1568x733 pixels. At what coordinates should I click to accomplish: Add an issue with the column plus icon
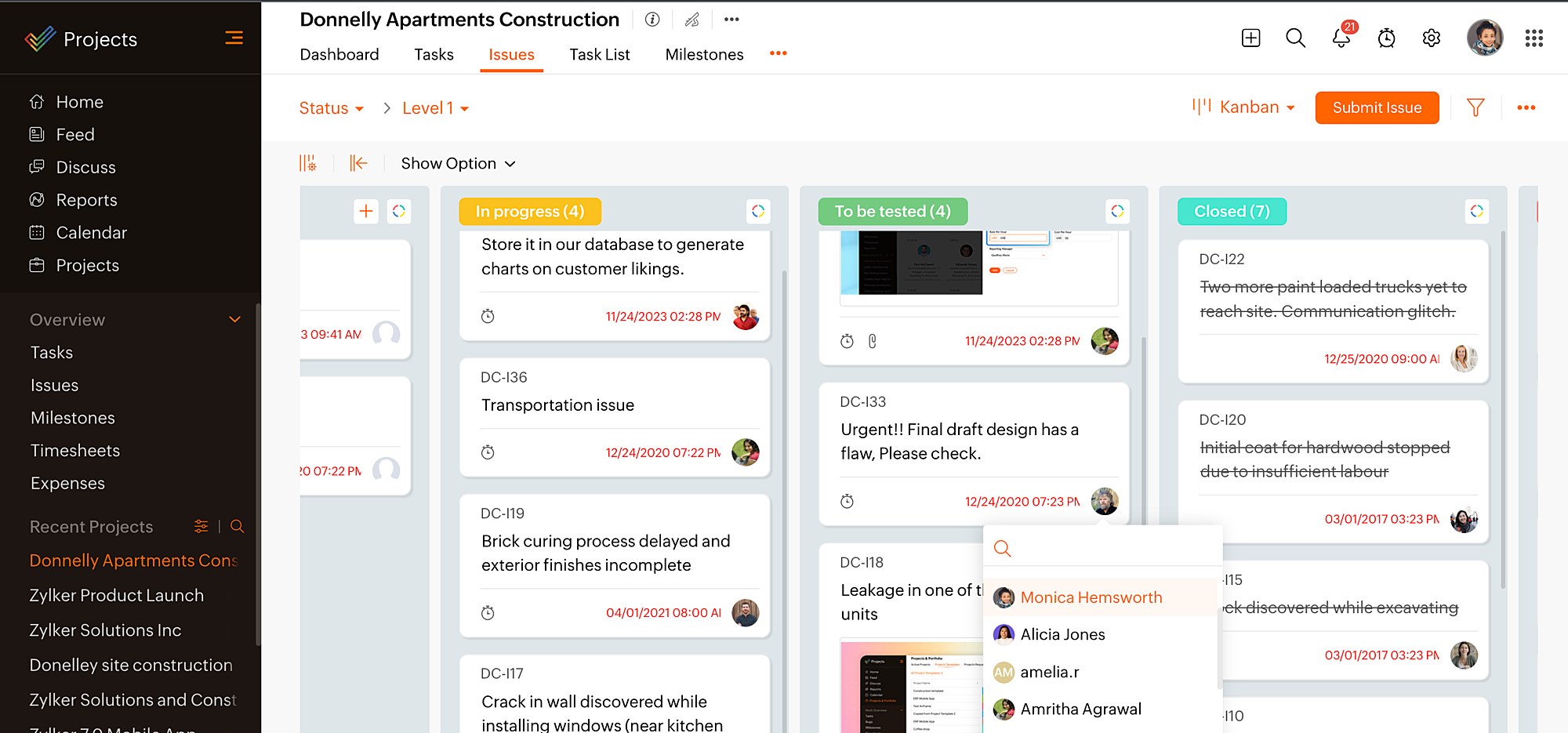[x=366, y=211]
